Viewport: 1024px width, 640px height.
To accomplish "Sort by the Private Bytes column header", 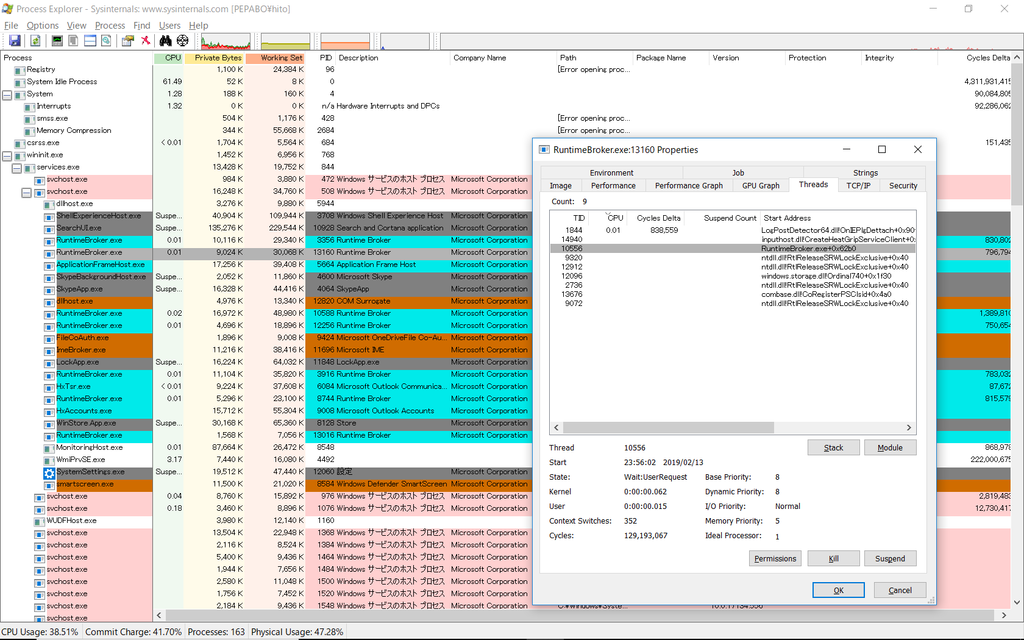I will [216, 57].
